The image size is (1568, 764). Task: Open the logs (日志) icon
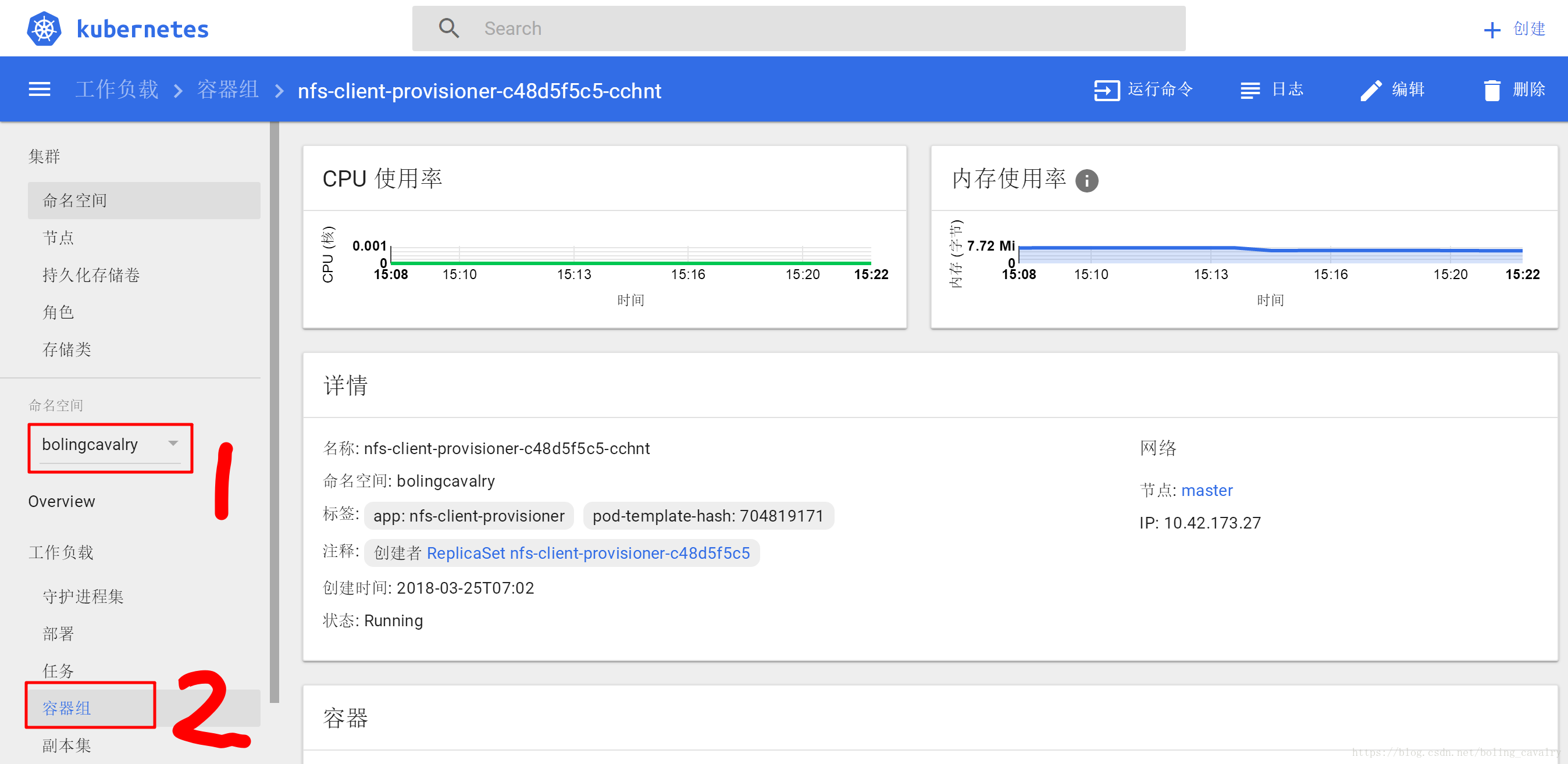pos(1250,90)
